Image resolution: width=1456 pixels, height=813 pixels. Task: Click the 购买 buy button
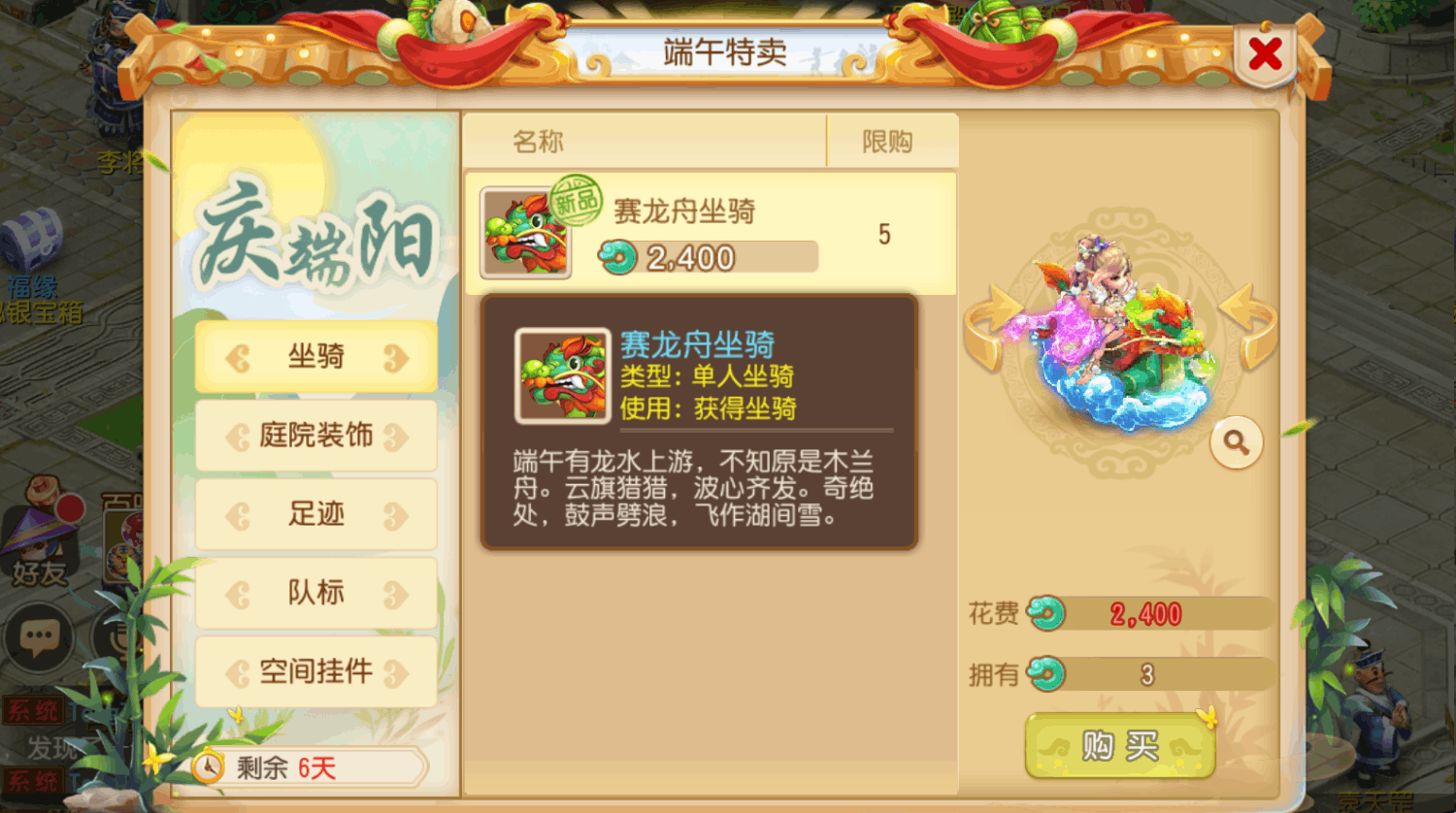(x=1121, y=746)
